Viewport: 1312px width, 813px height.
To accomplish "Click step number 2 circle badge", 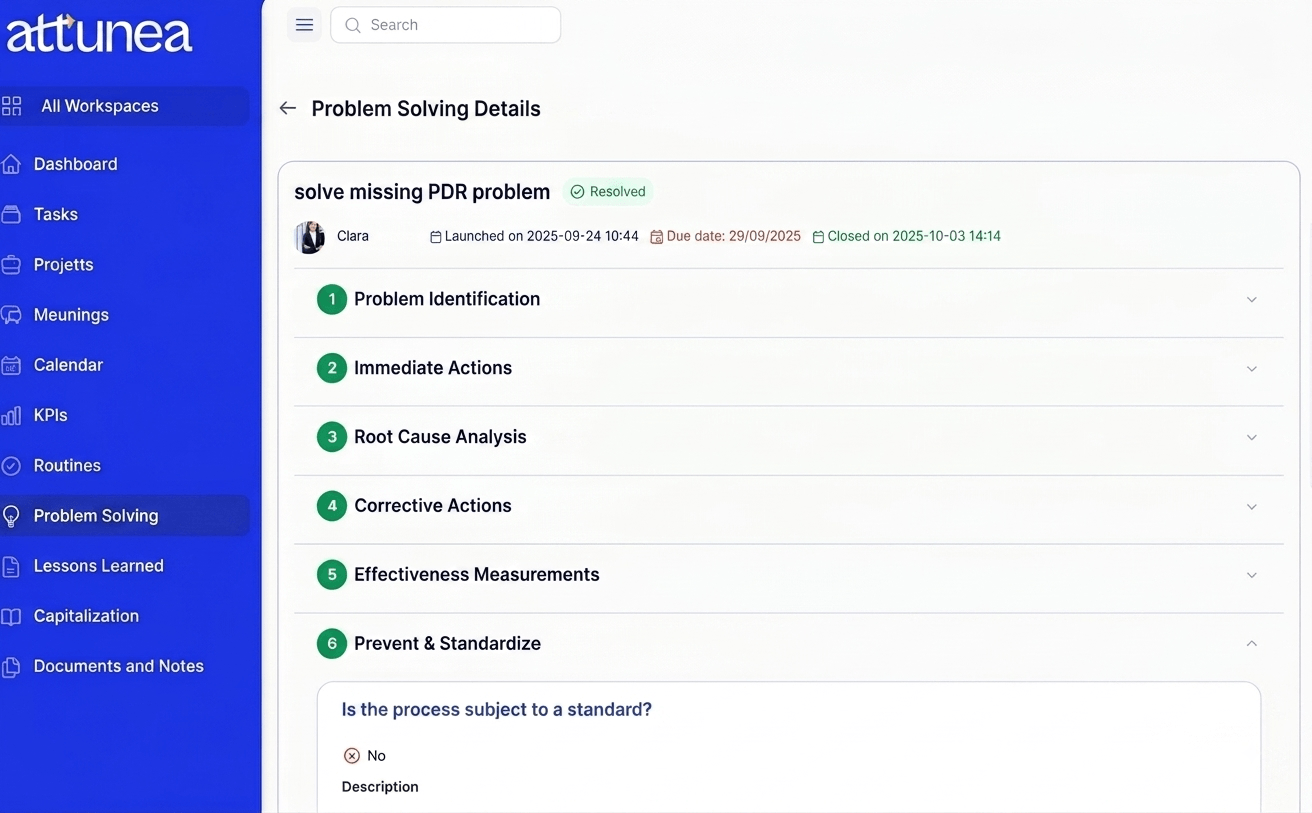I will (x=332, y=368).
